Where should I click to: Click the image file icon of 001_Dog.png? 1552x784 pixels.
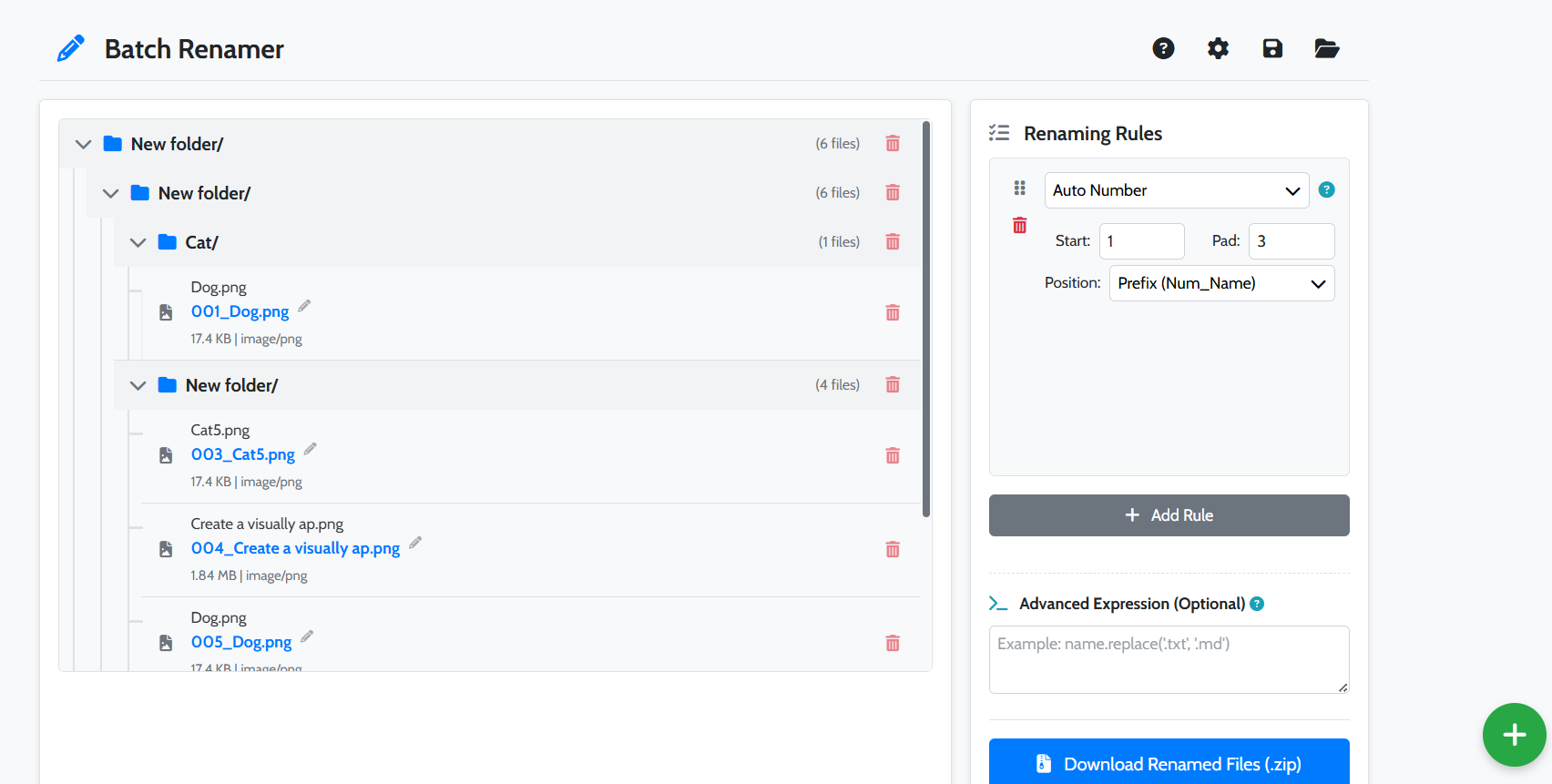166,312
